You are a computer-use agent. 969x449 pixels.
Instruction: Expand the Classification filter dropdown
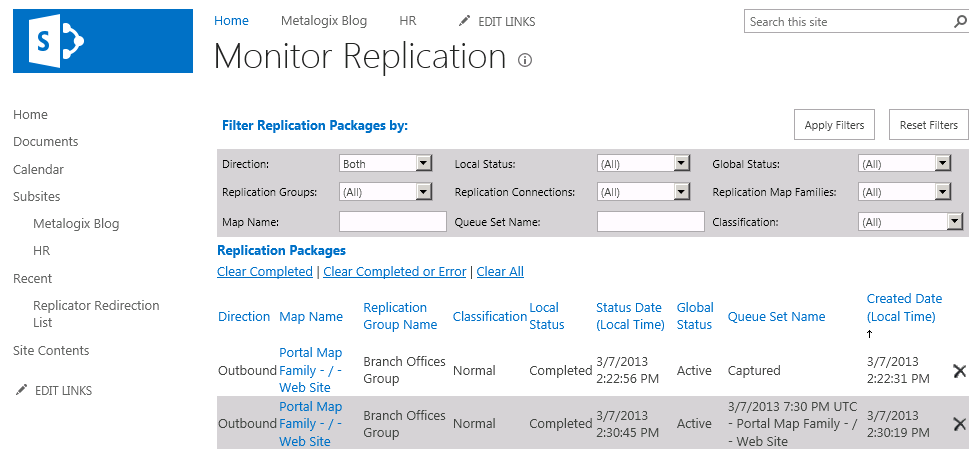coord(954,222)
